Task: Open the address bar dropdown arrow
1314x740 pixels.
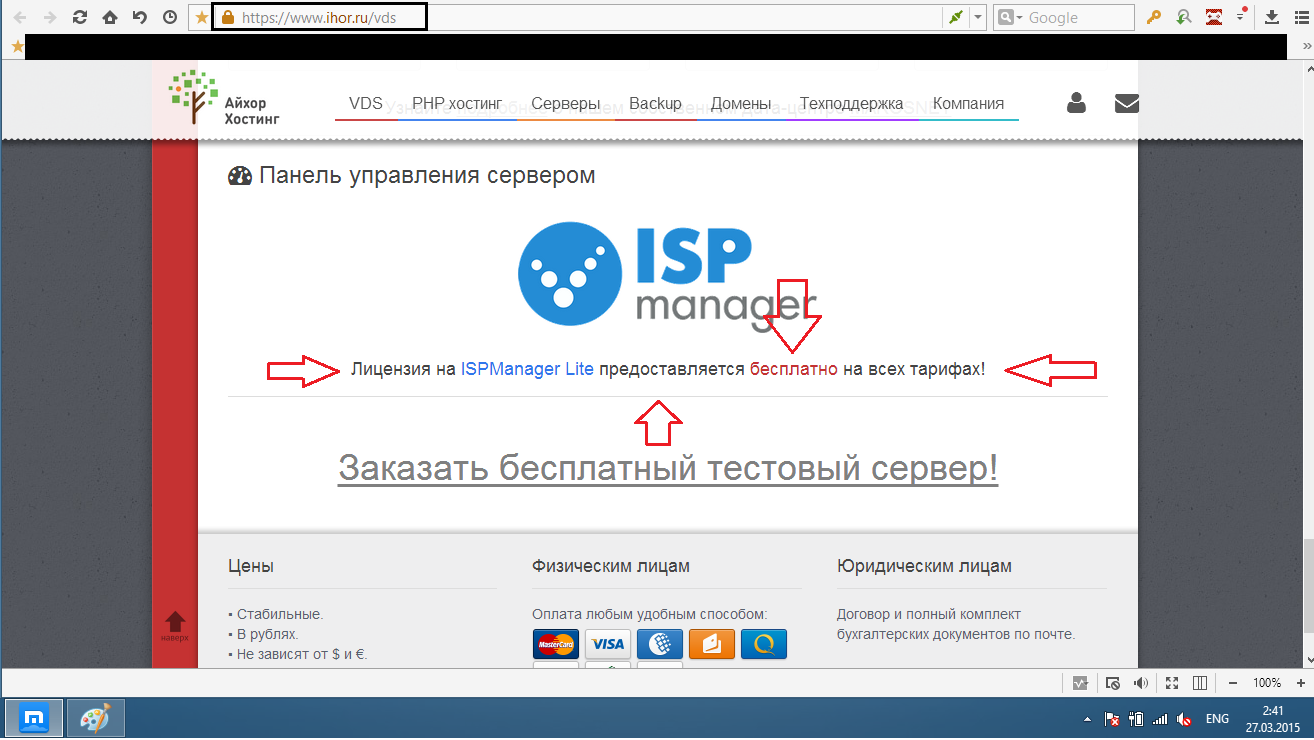Action: pyautogui.click(x=978, y=17)
